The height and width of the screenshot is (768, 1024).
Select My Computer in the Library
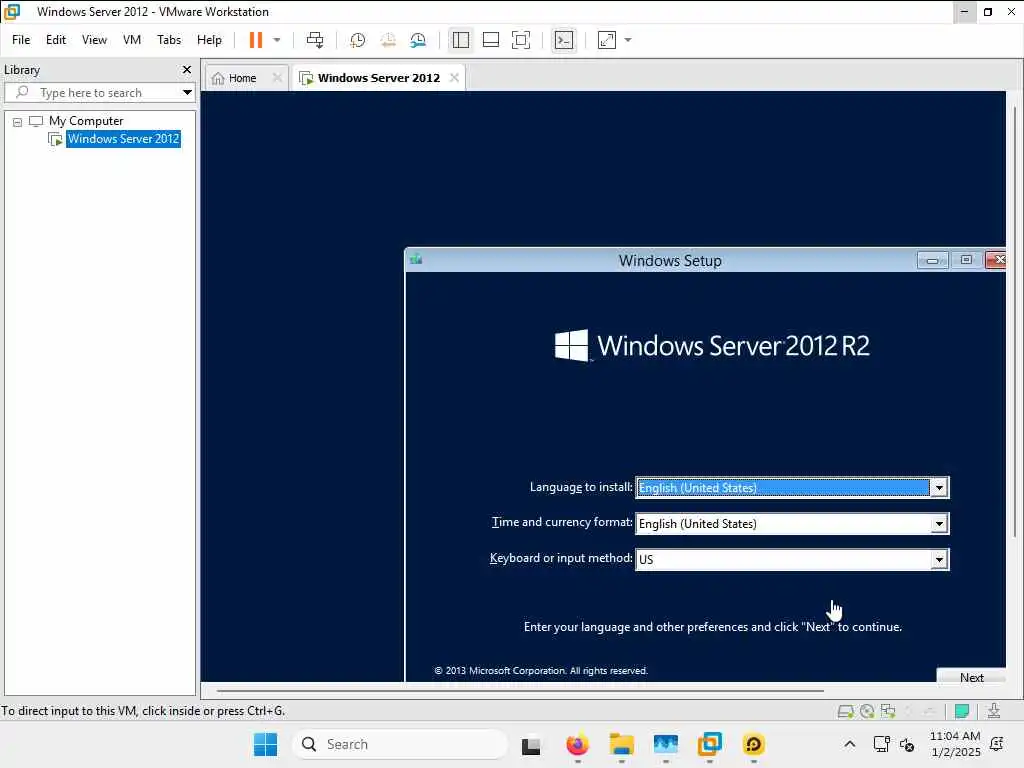point(86,121)
